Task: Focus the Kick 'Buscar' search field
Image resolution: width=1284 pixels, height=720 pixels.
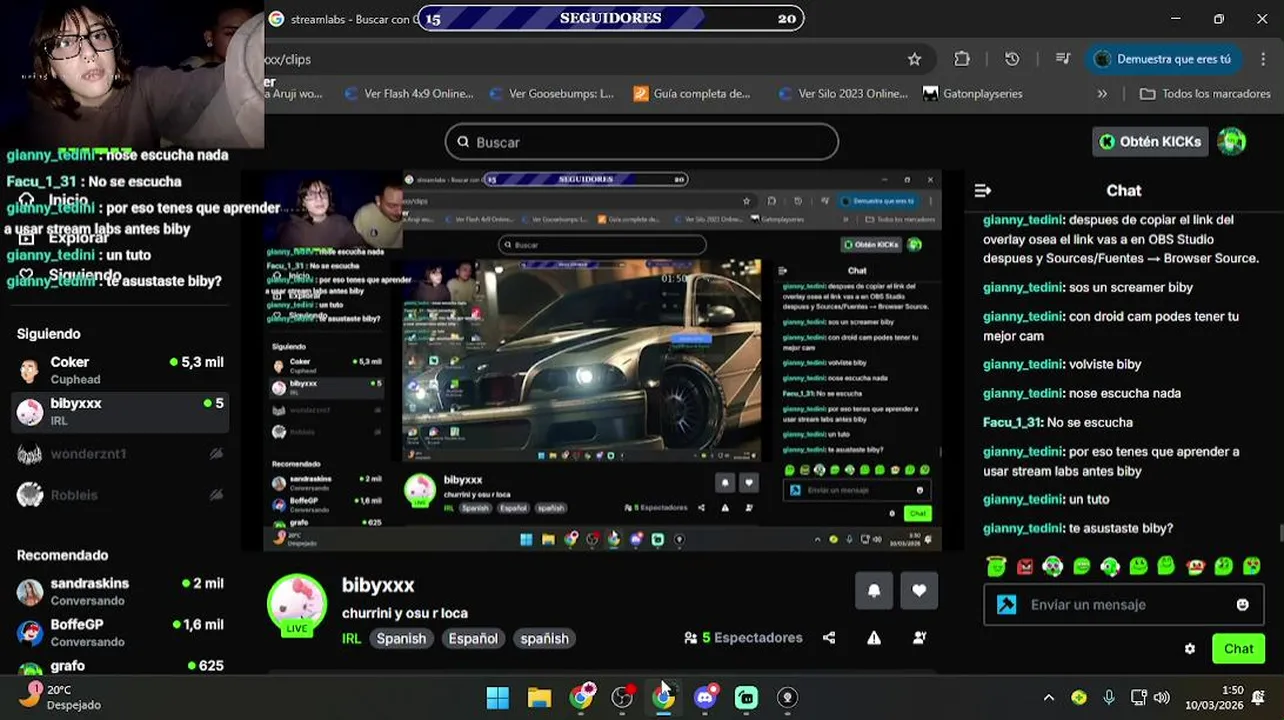Action: pos(641,142)
